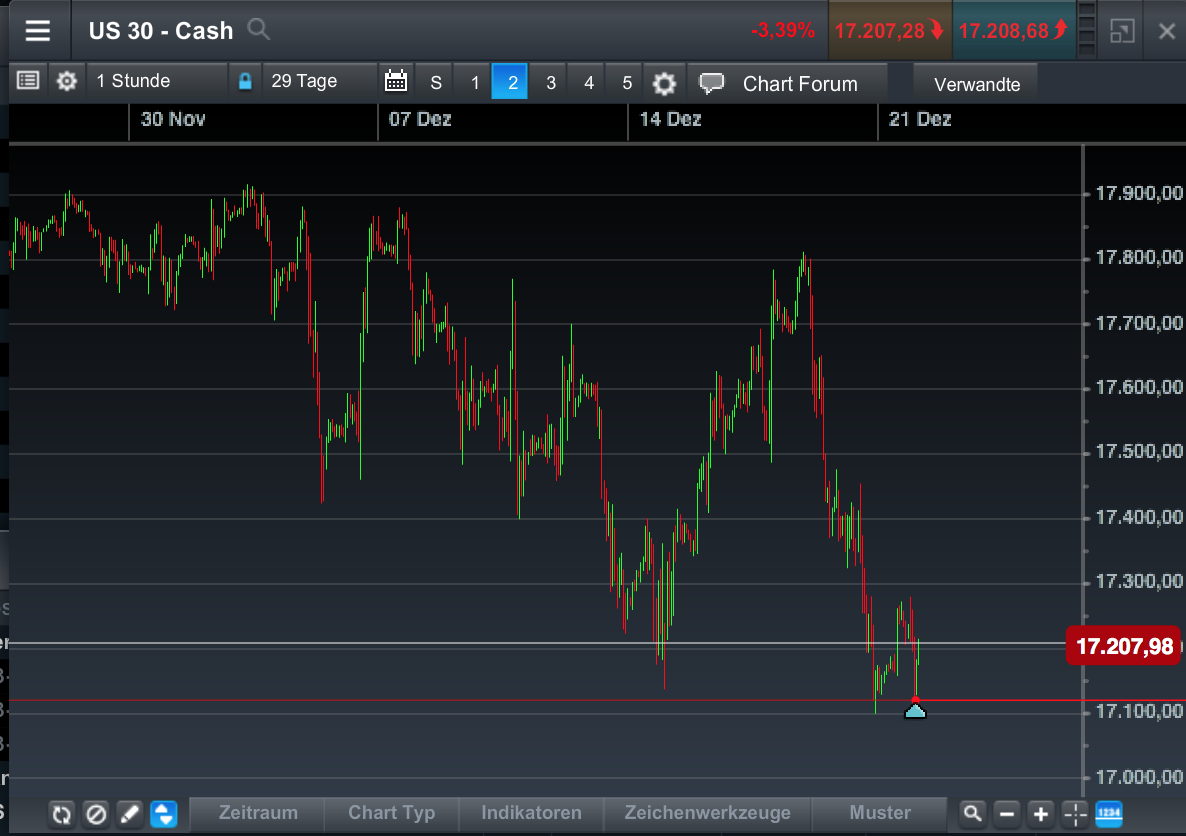Viewport: 1186px width, 836px height.
Task: Toggle the blue 1234 price display icon
Action: 1109,814
